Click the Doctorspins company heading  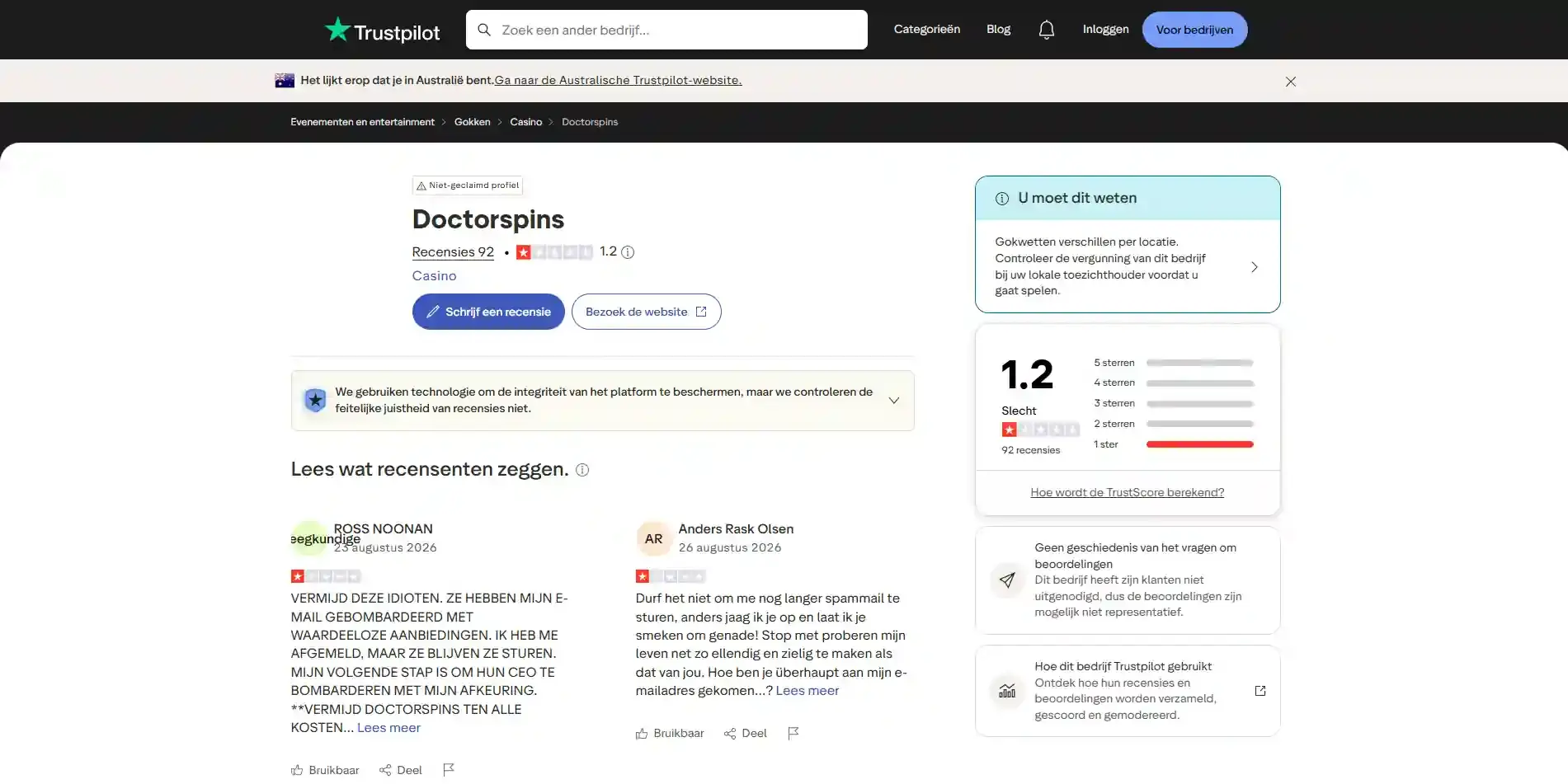tap(488, 219)
